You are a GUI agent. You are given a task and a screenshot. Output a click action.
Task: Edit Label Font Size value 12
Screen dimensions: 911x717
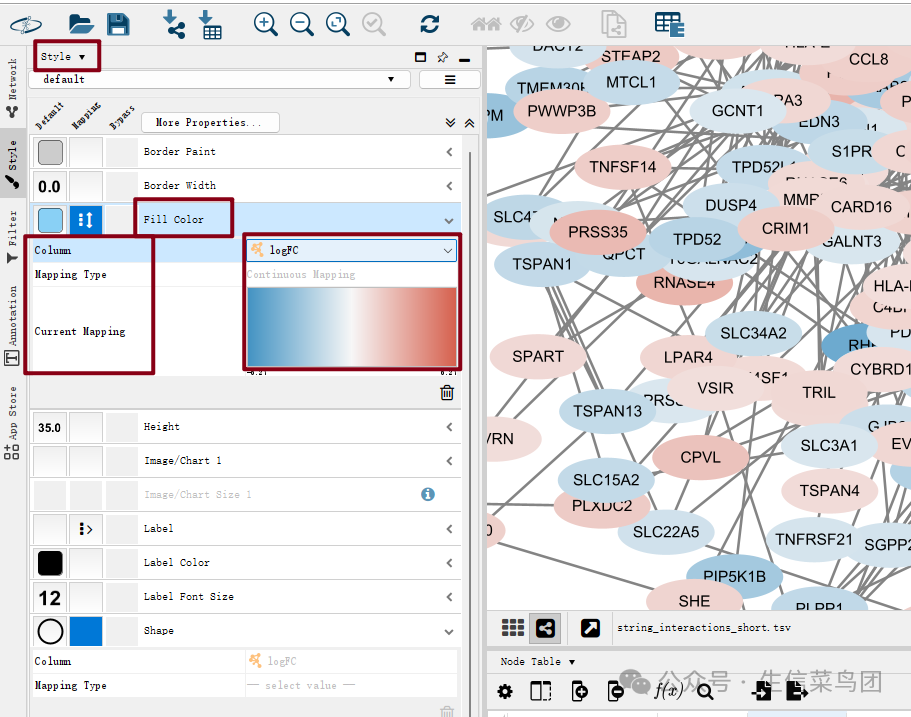pos(49,598)
